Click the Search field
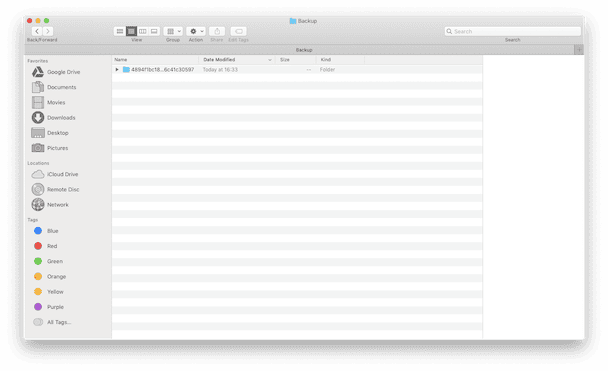Image resolution: width=608 pixels, height=371 pixels. [513, 31]
